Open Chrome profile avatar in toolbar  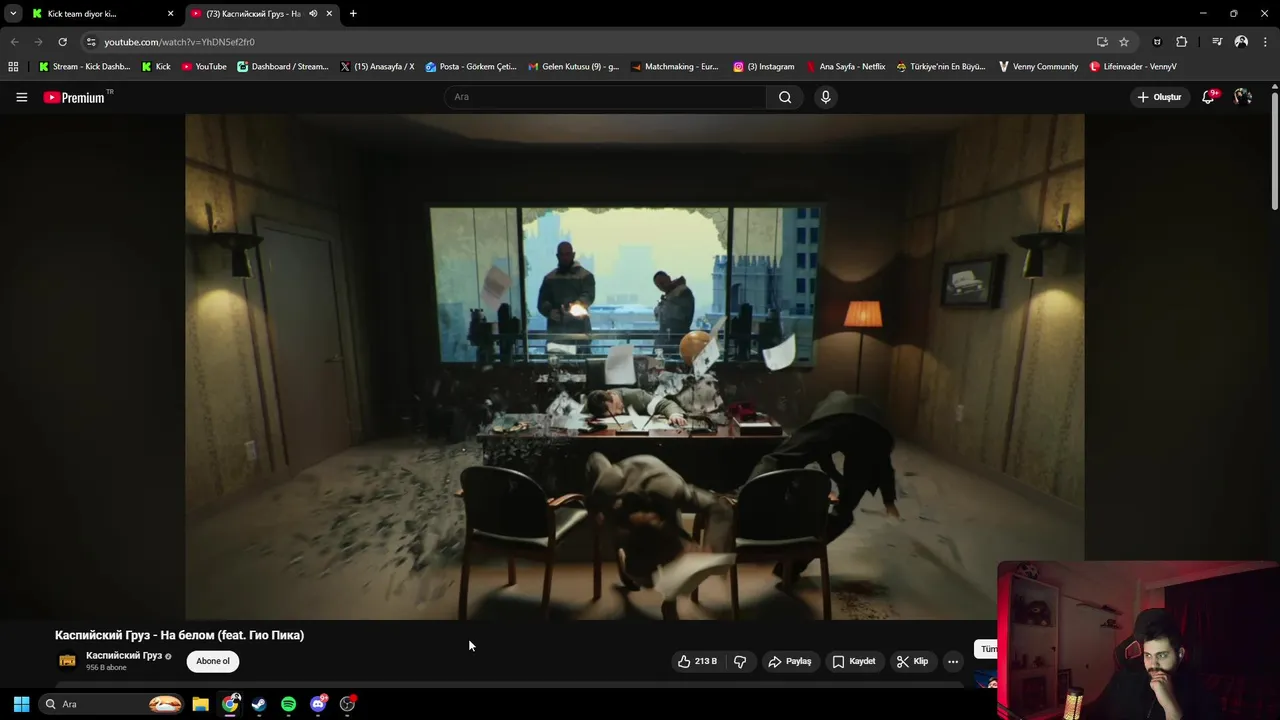point(1241,42)
